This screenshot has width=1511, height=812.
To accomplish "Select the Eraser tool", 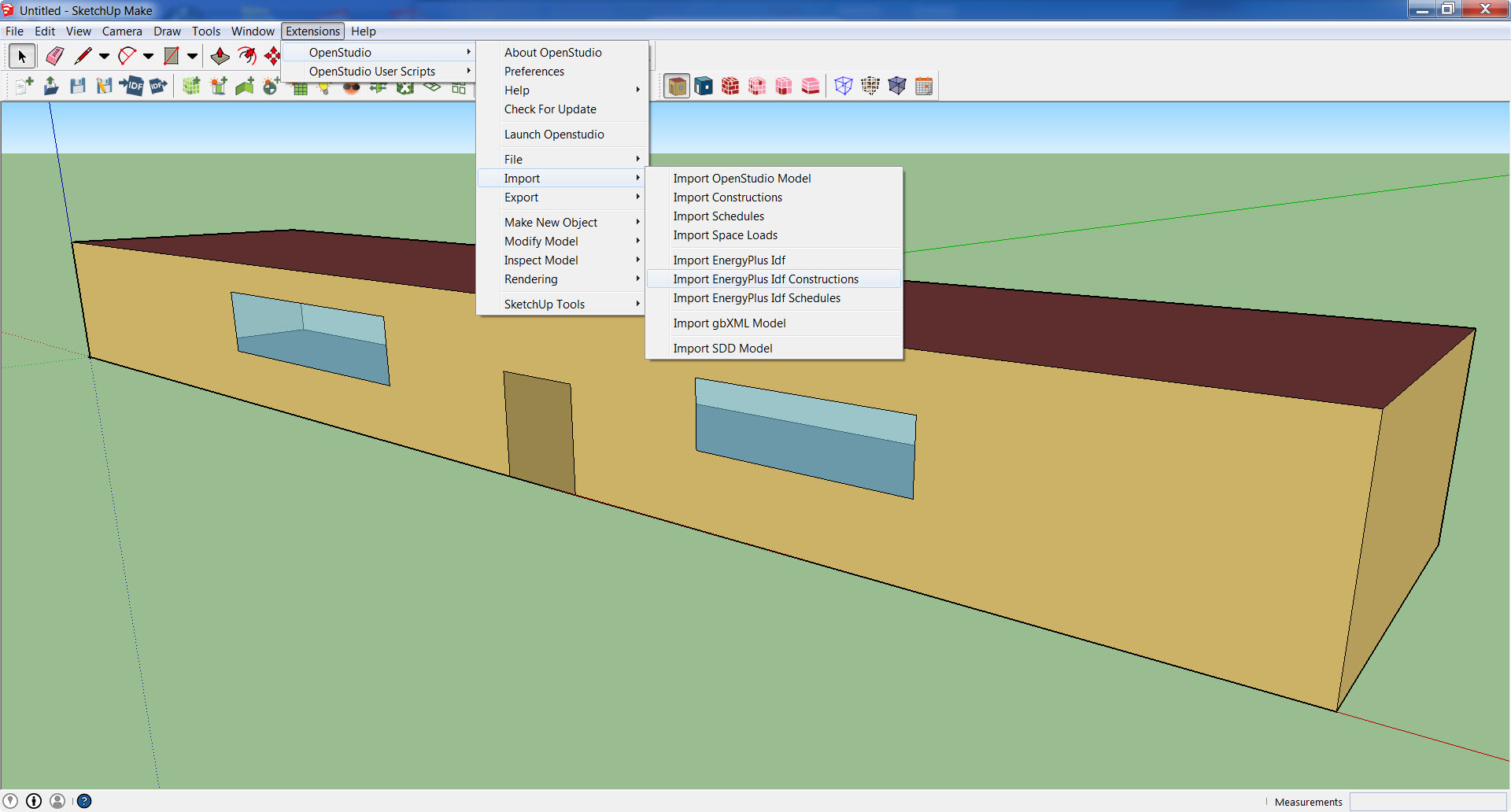I will (x=54, y=56).
